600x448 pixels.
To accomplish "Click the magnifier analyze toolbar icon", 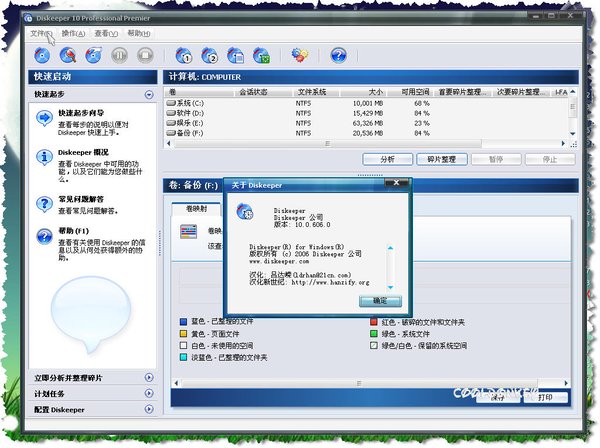I will pyautogui.click(x=68, y=55).
